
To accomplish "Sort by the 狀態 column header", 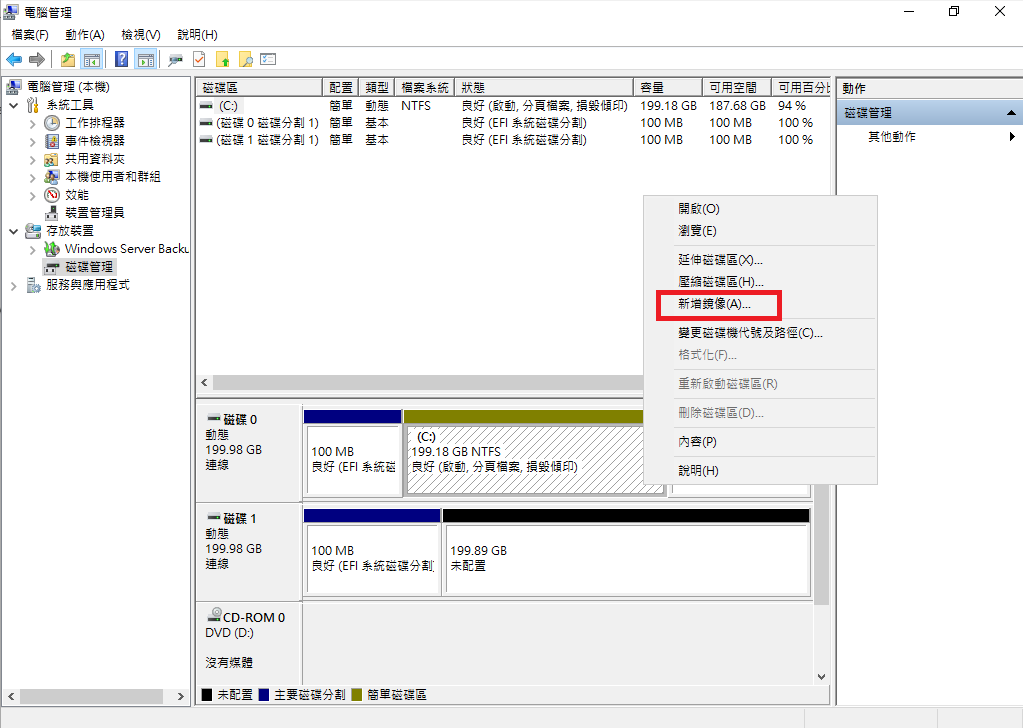I will coord(544,87).
